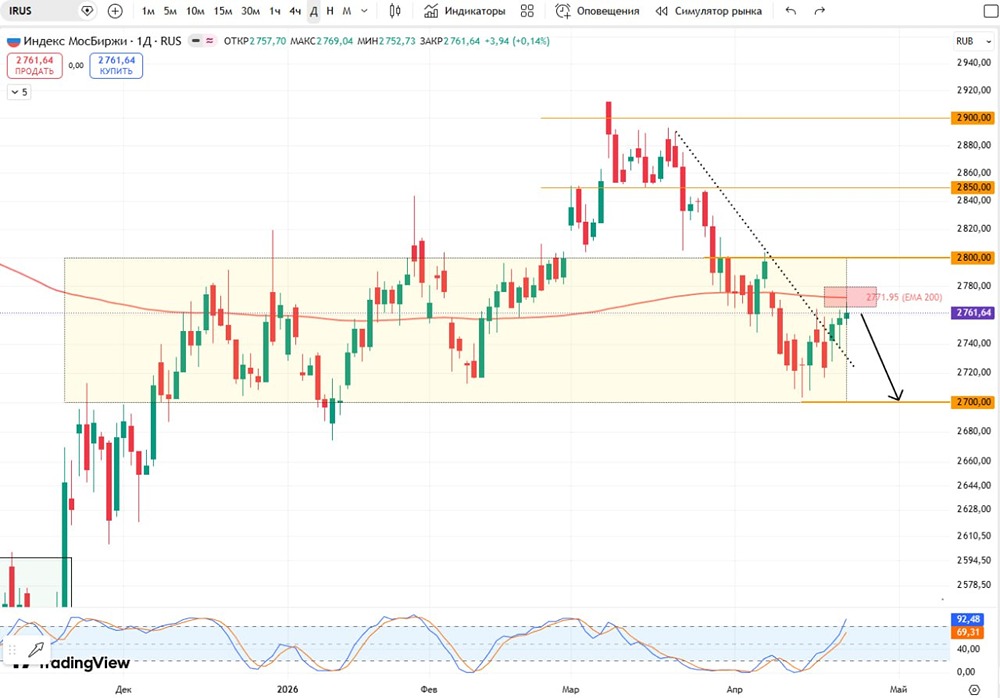The image size is (1000, 698).
Task: Open indicator templates grid icon
Action: [x=527, y=11]
